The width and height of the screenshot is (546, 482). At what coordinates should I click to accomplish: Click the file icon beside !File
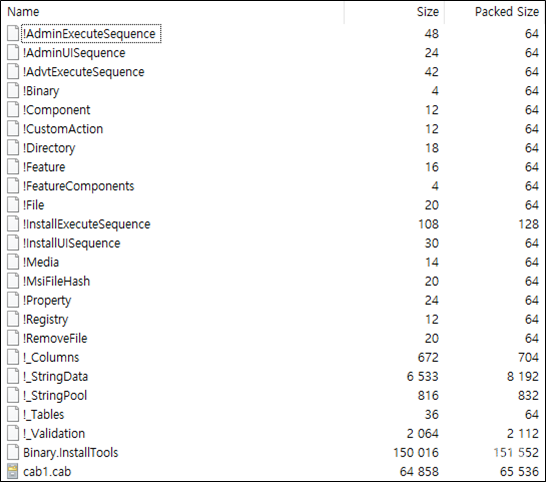click(13, 205)
